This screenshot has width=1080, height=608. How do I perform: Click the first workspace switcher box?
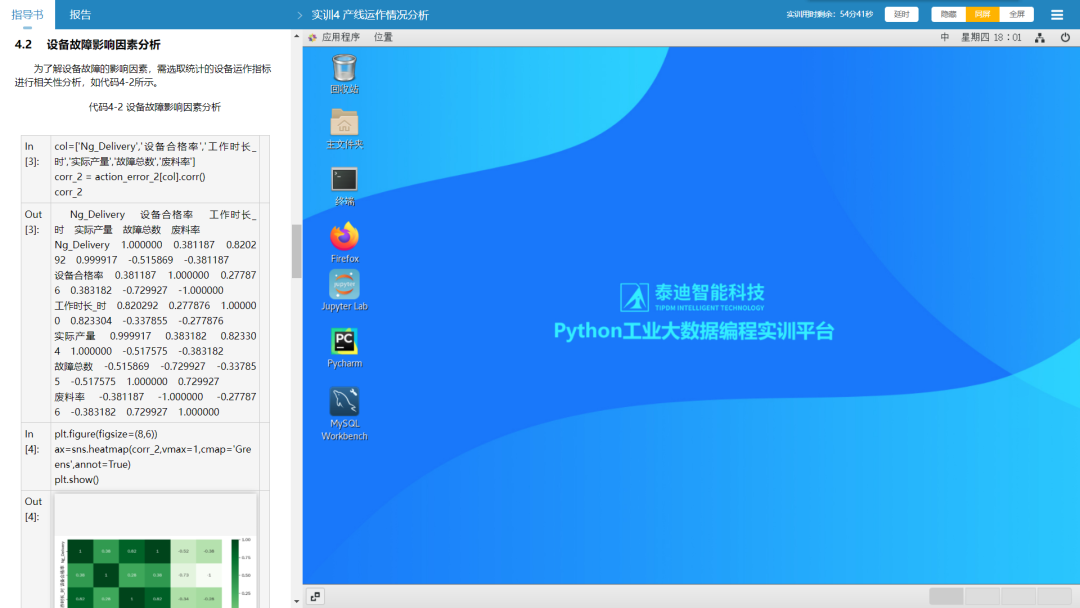[x=946, y=596]
